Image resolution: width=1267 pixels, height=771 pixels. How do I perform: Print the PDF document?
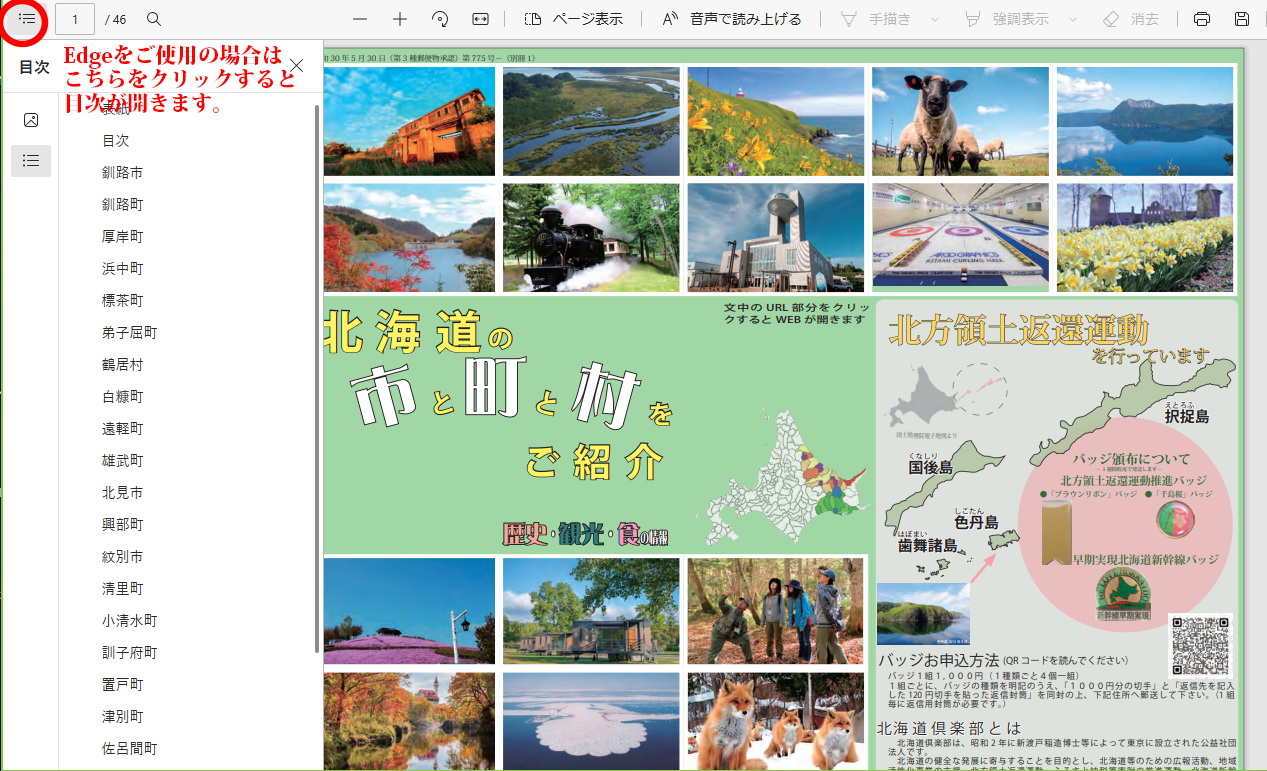1202,19
